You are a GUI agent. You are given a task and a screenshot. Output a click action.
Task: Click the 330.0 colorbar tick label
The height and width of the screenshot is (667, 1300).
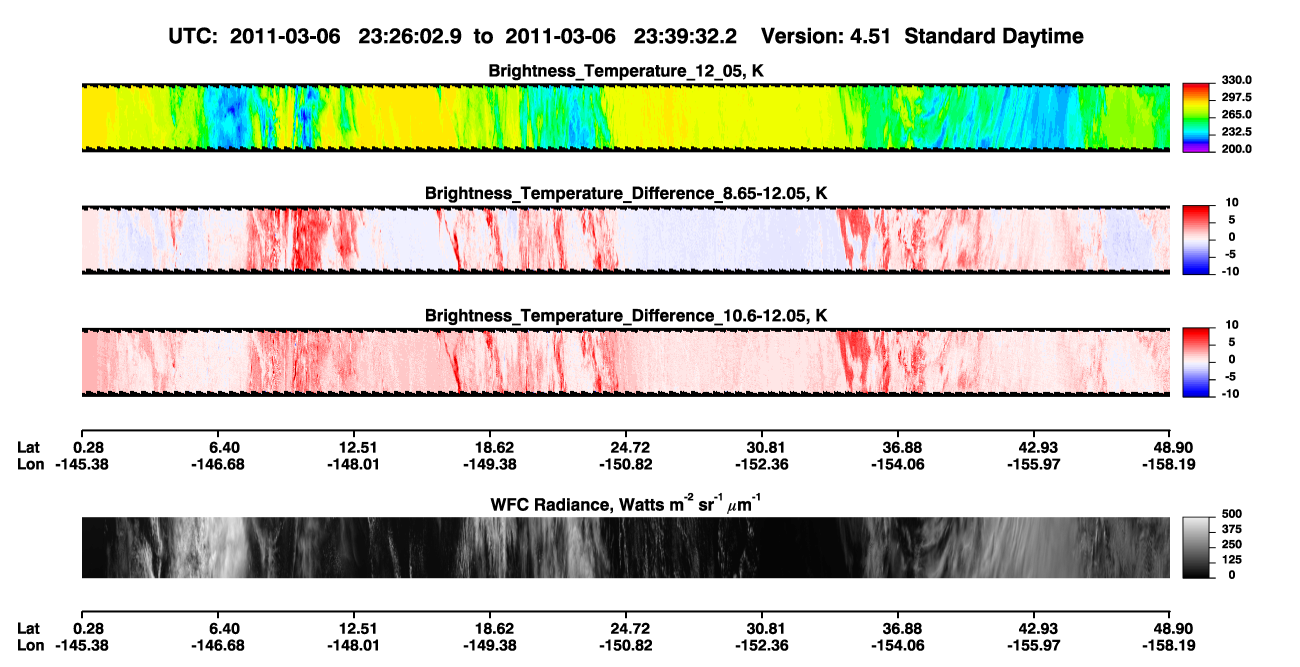pos(1237,80)
